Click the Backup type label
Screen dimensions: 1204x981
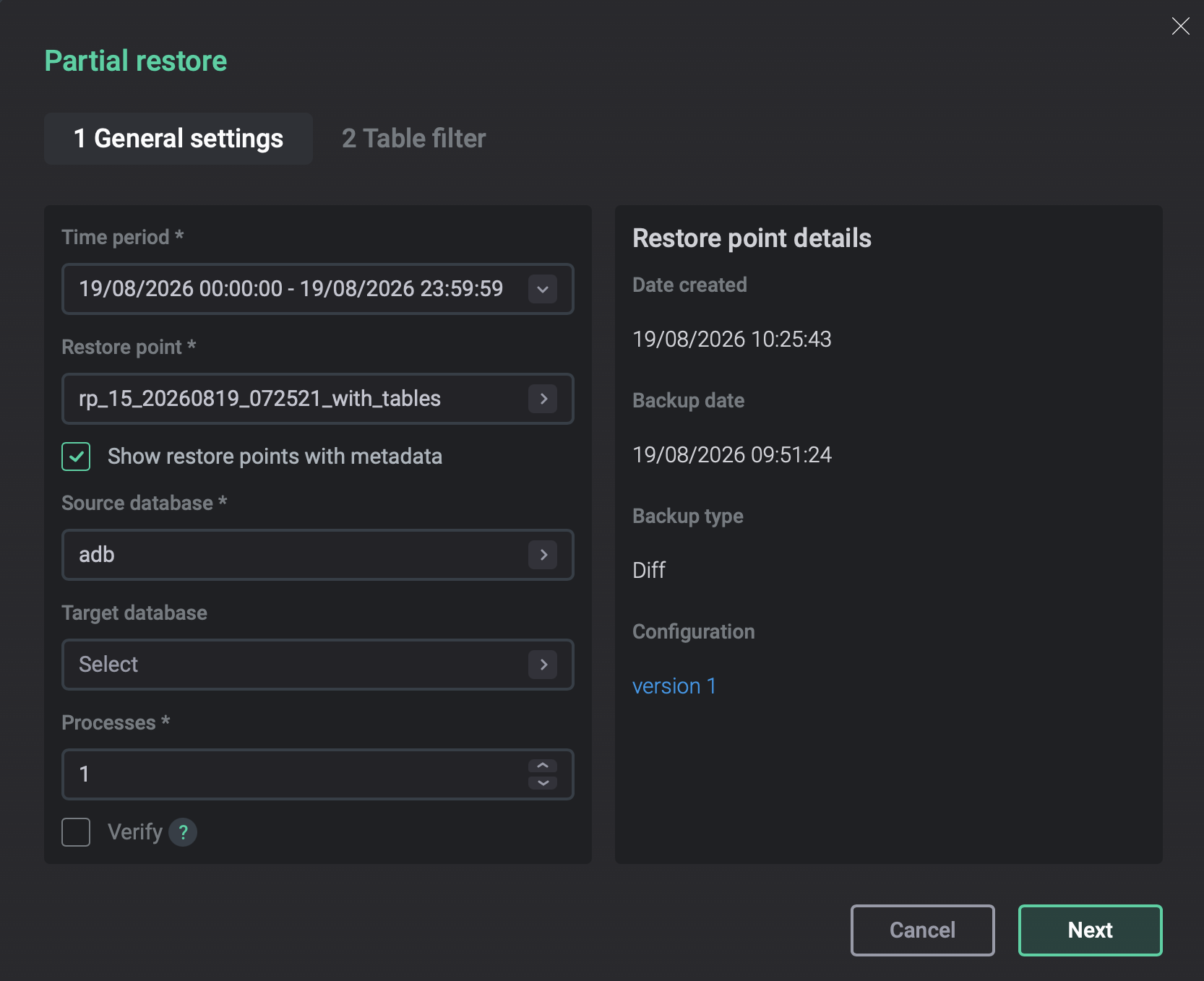coord(688,516)
